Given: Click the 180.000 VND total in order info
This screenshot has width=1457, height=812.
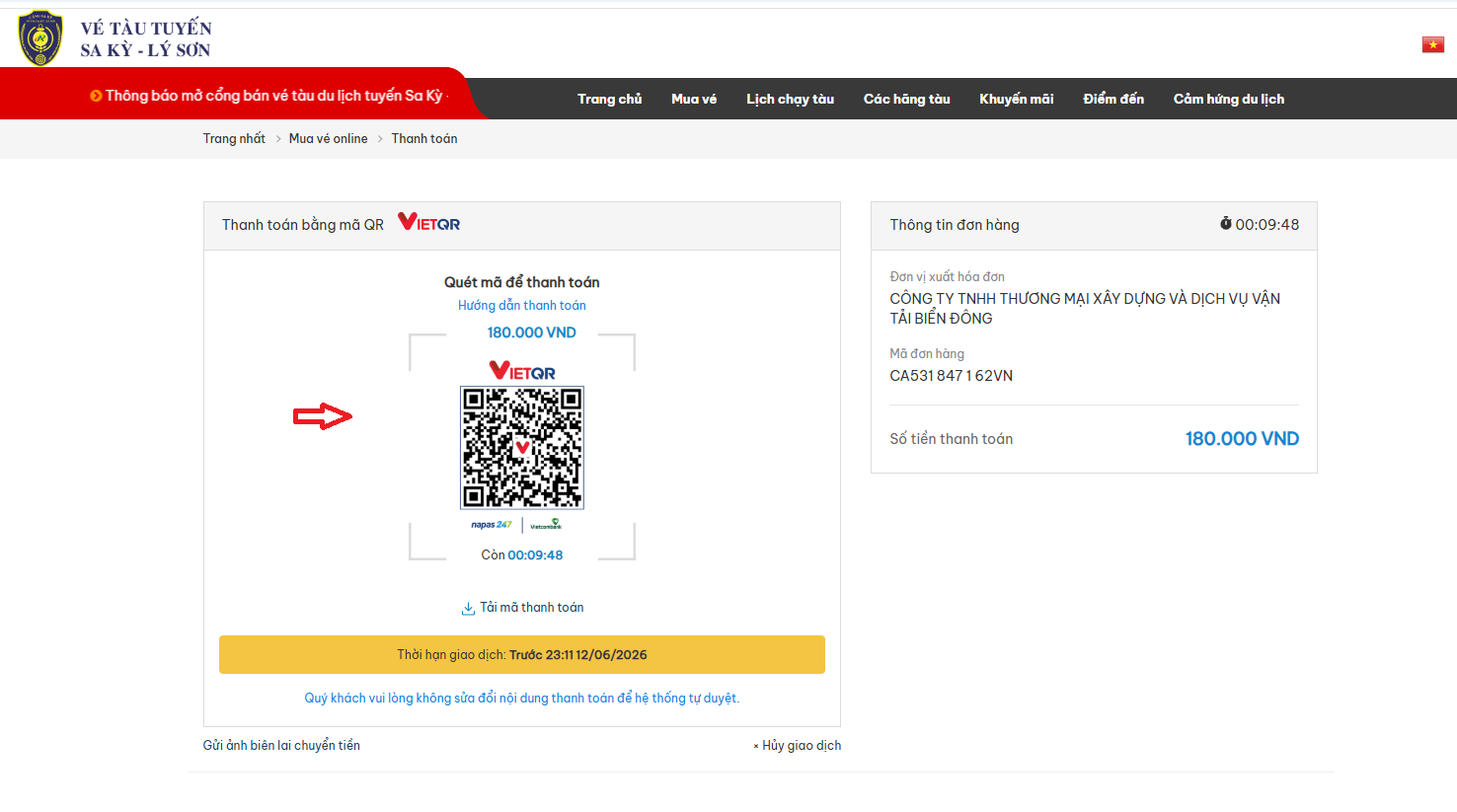Looking at the screenshot, I should tap(1242, 439).
